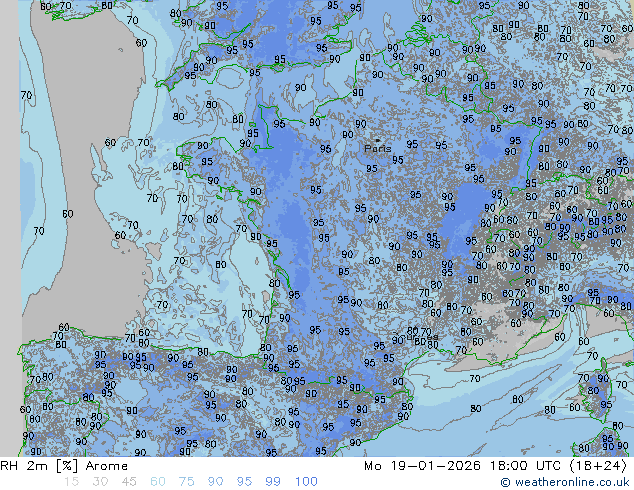Select the 45 percent legend value
This screenshot has width=634, height=490.
(x=129, y=482)
